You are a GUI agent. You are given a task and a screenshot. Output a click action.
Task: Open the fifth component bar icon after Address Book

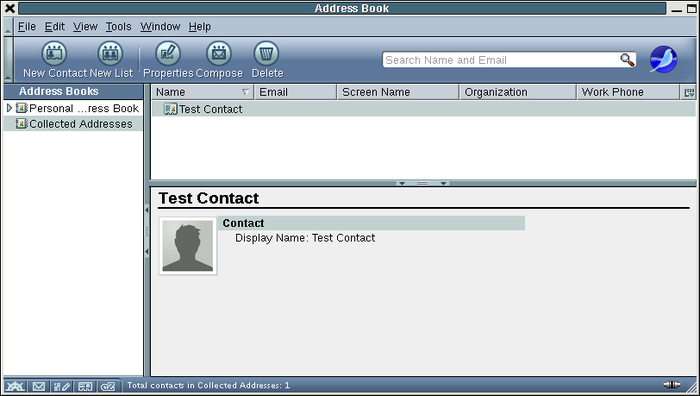click(x=108, y=386)
